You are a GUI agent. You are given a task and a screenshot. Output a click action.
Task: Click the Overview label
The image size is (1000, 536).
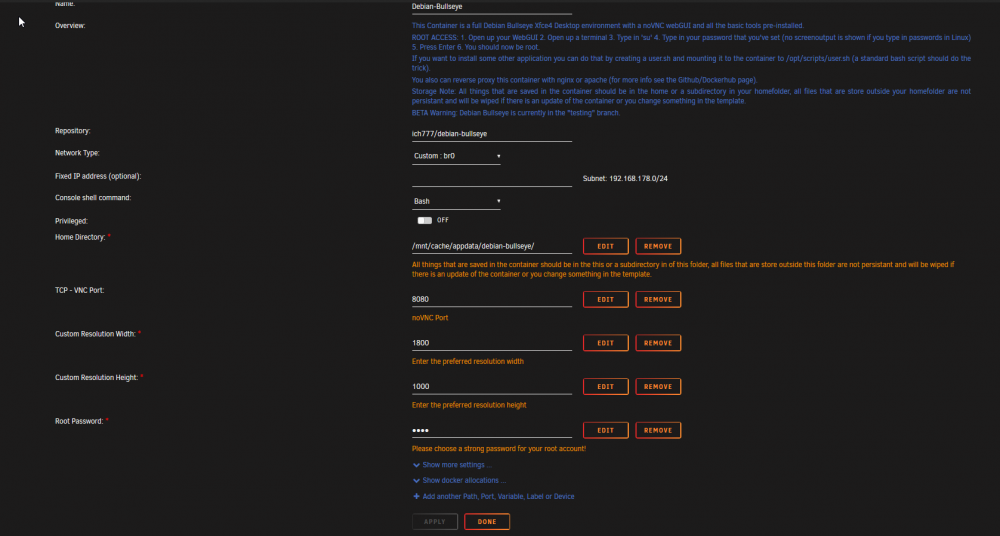click(70, 26)
